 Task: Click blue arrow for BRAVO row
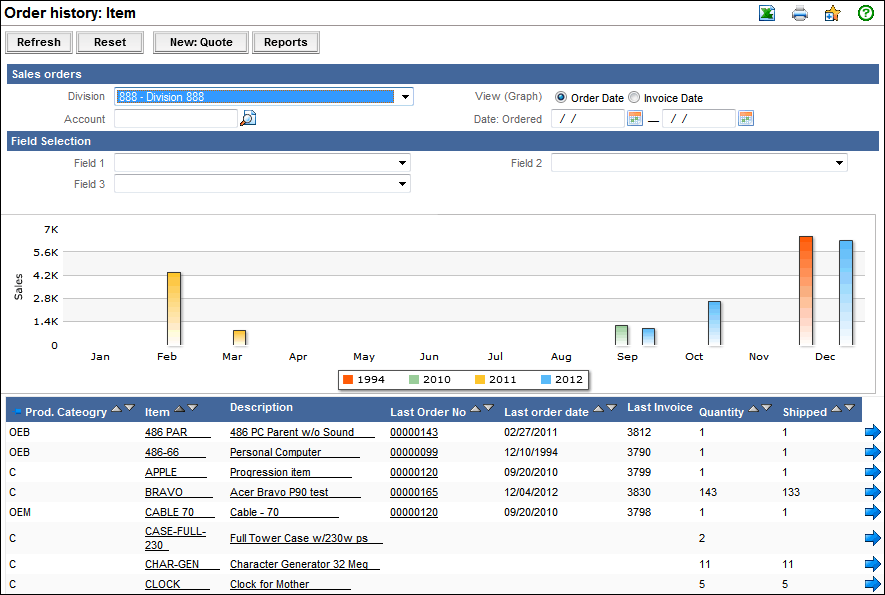[872, 492]
